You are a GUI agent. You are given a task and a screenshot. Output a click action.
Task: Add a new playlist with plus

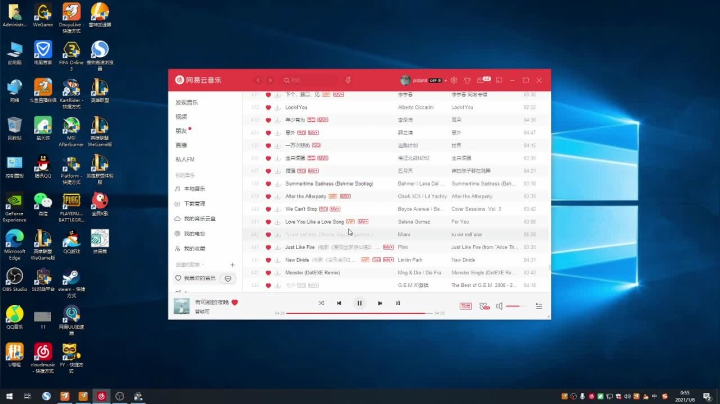point(232,264)
